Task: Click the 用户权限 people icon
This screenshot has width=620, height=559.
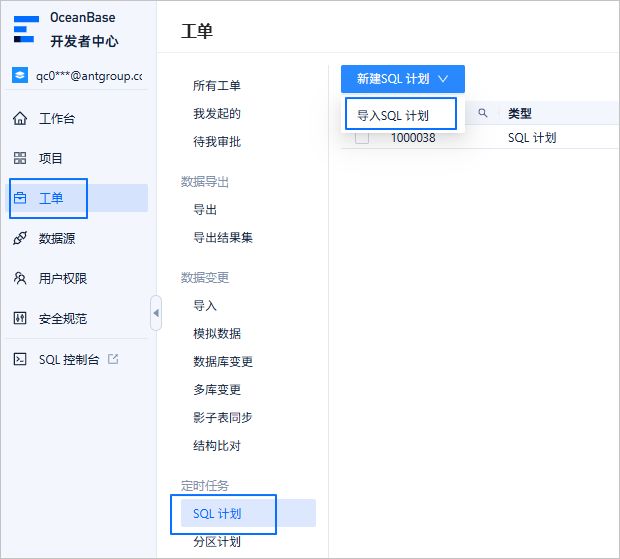Action: [20, 278]
